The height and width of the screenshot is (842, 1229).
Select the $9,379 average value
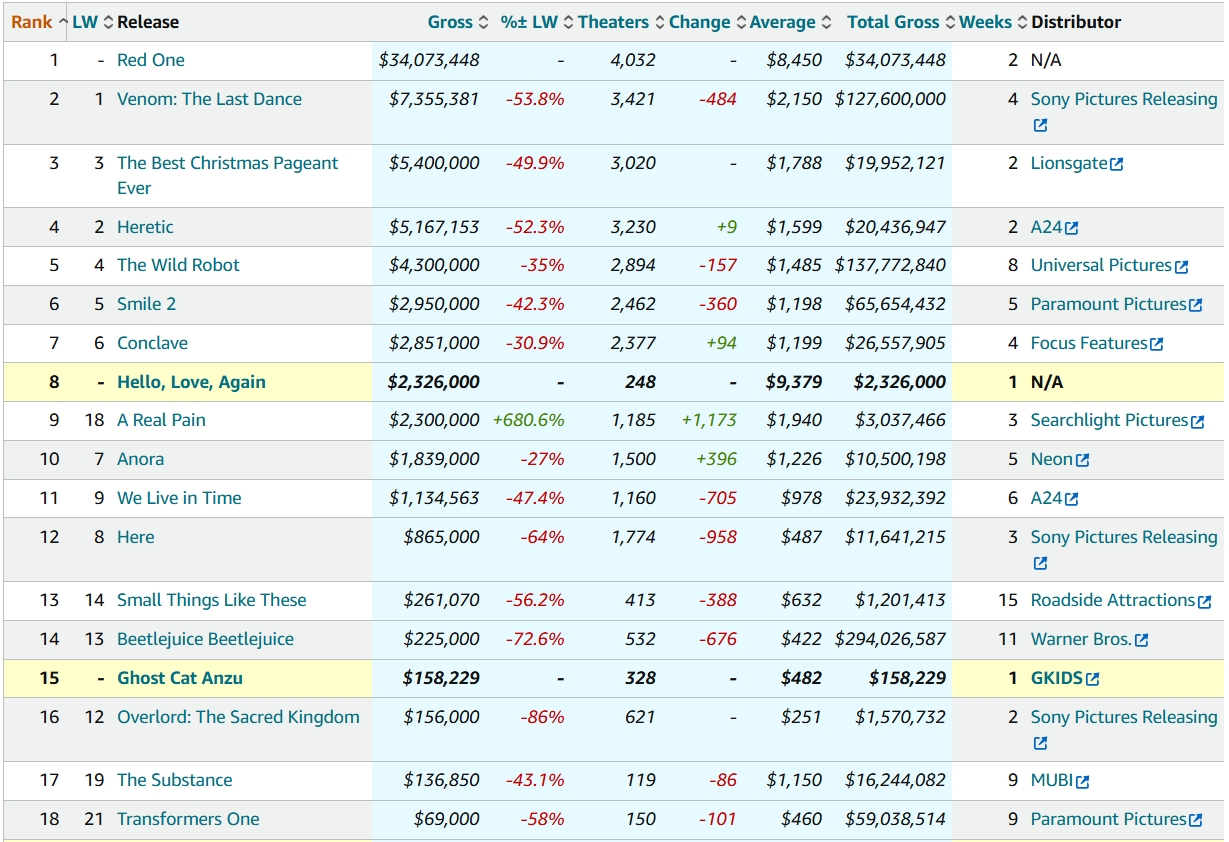794,382
